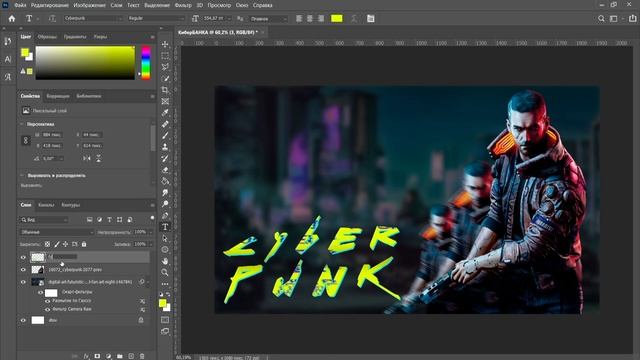Screen dimensions: 640x360
Task: Open the Изображение menu
Action: coord(89,5)
